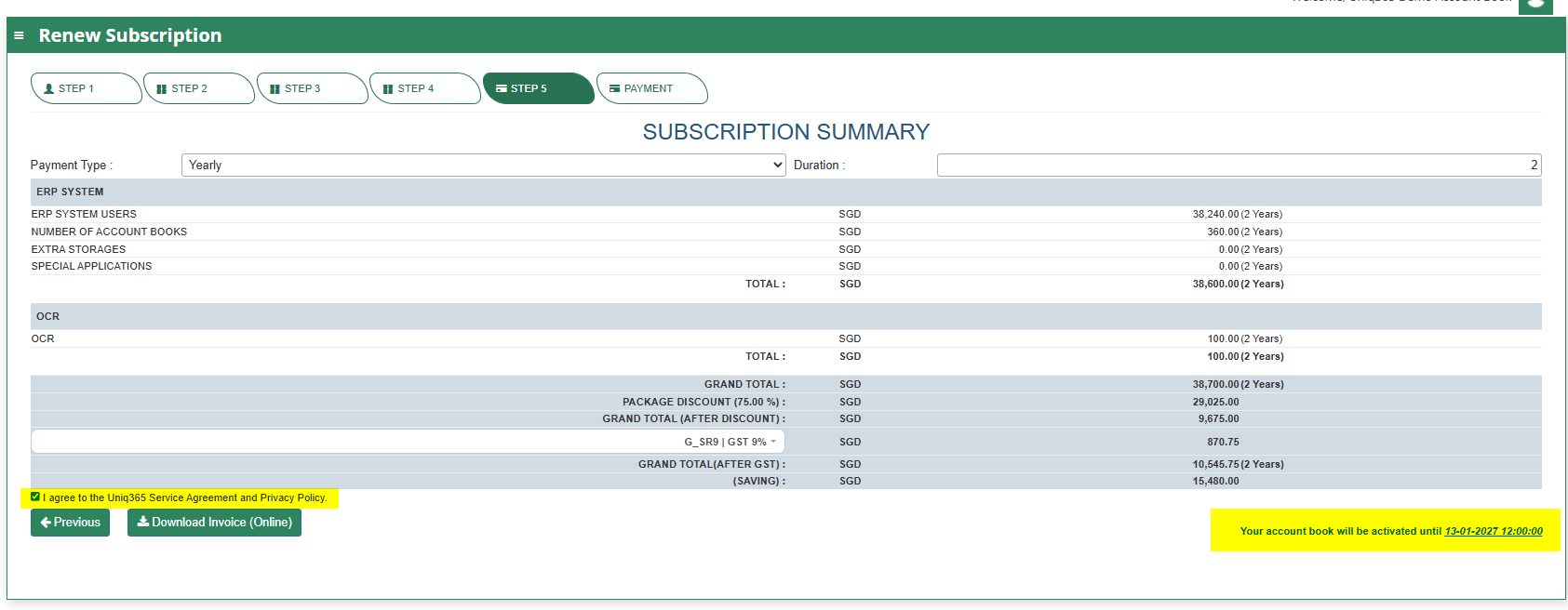Select the STEP 1 tab

click(x=86, y=88)
